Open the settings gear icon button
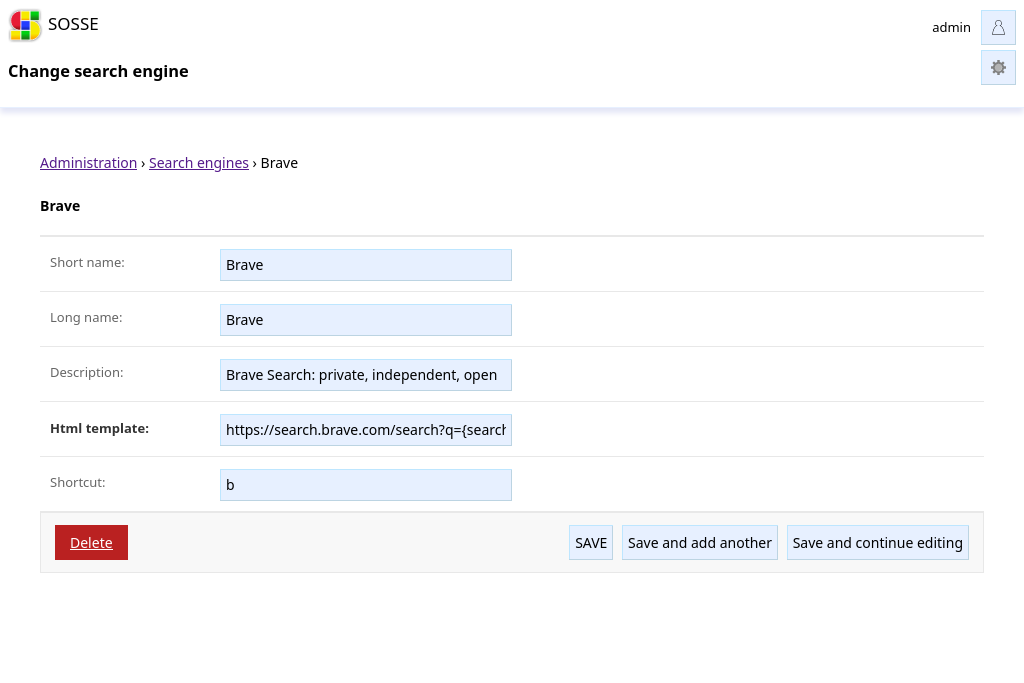Viewport: 1024px width, 683px height. tap(998, 67)
